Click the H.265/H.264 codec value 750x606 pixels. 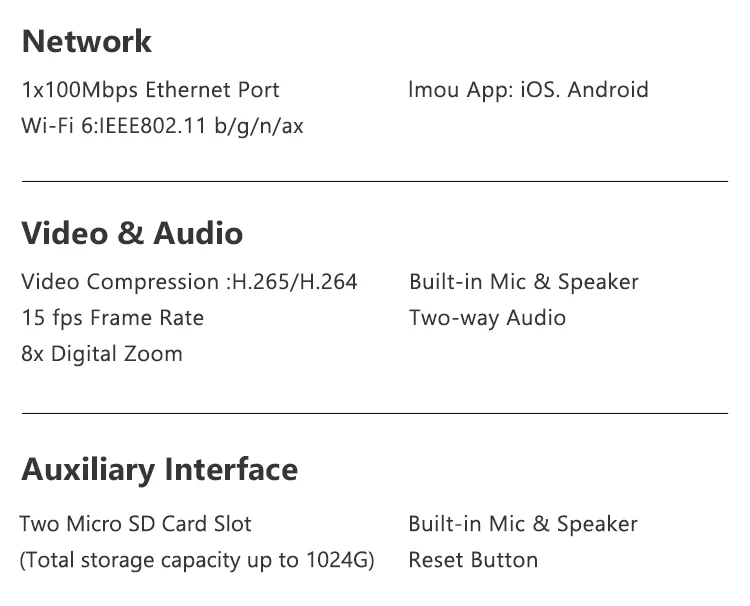click(294, 282)
